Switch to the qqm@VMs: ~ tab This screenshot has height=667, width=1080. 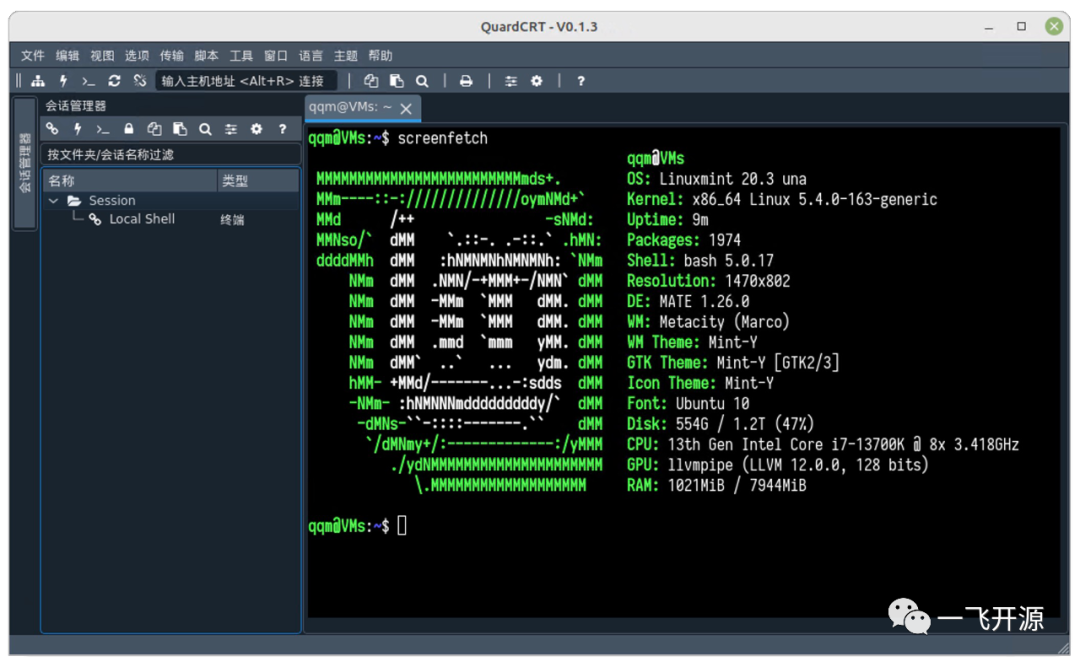pyautogui.click(x=350, y=107)
